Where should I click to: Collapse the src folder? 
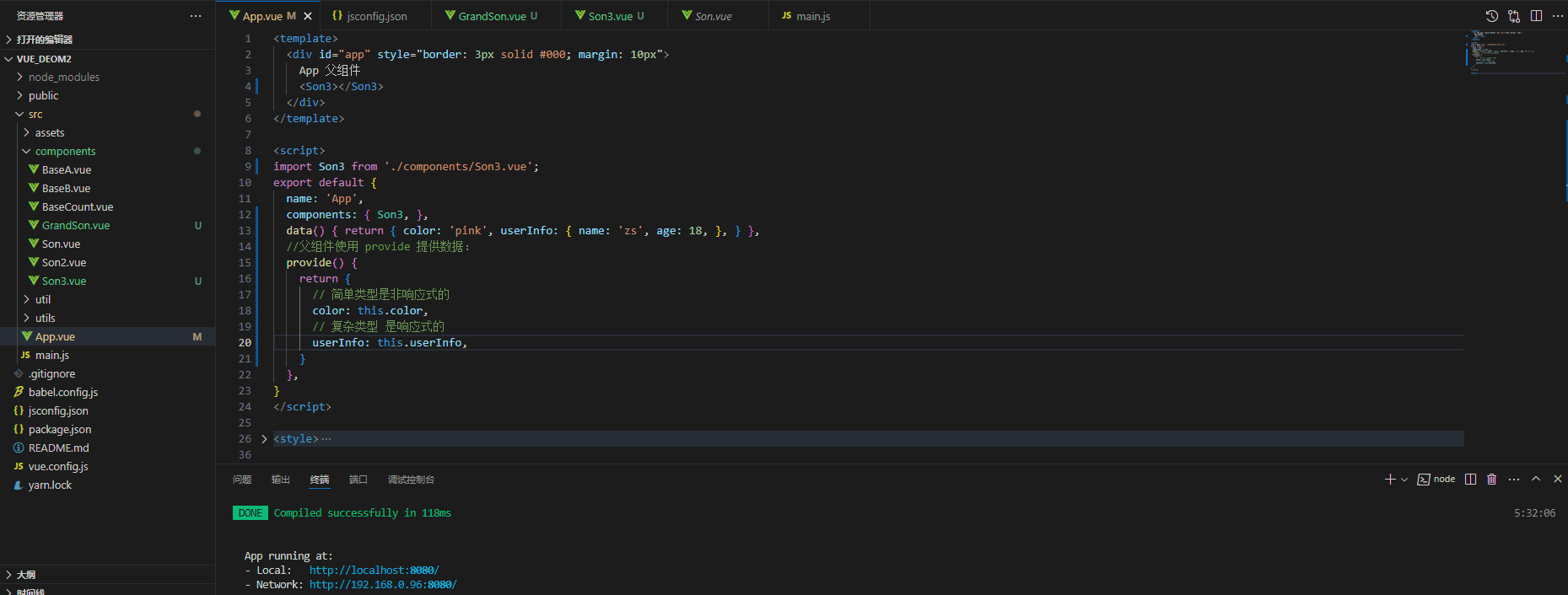[107, 114]
